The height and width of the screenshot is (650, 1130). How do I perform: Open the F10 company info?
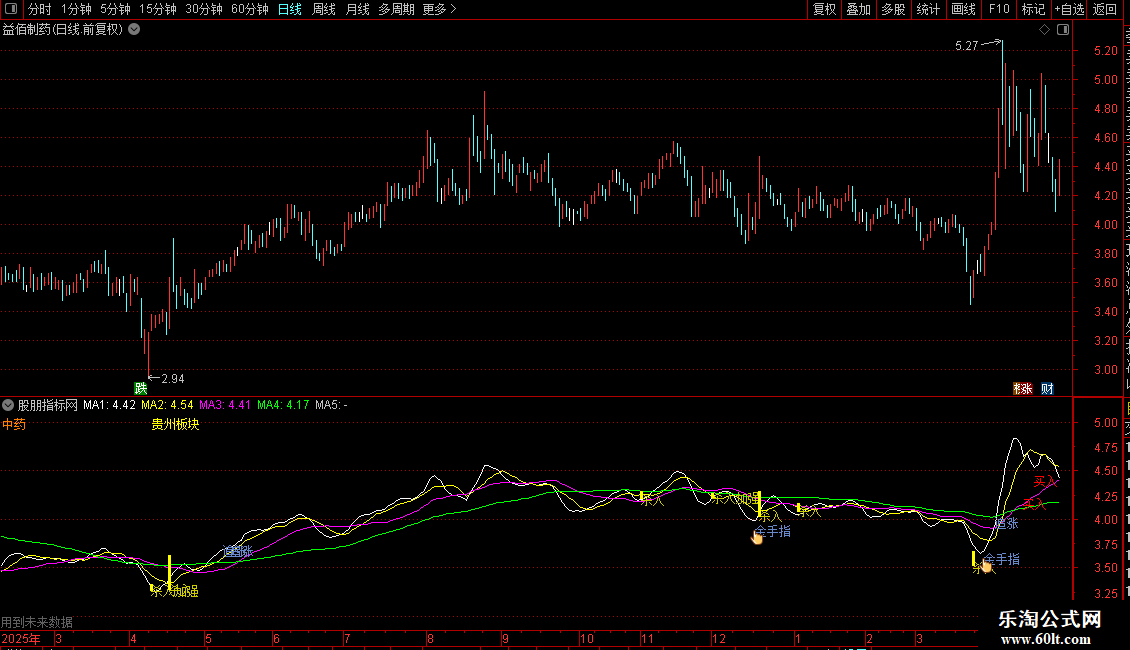coord(999,9)
